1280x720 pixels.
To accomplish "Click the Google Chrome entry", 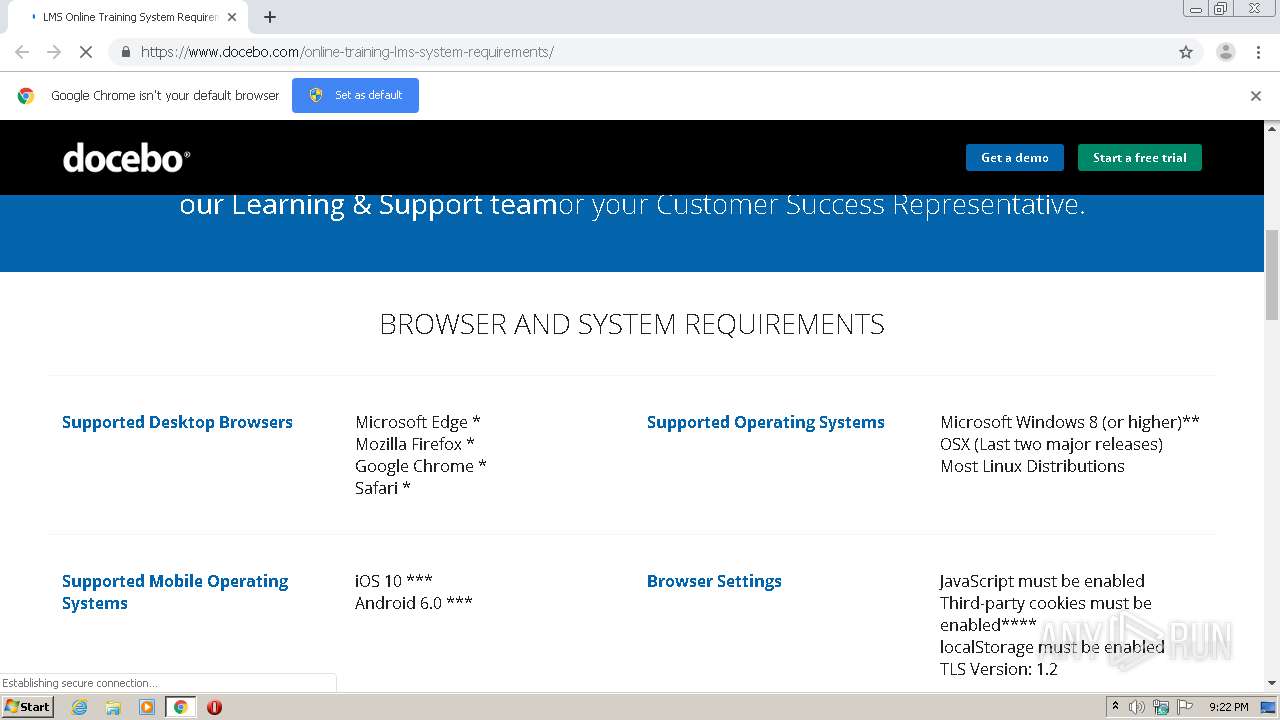I will point(421,466).
